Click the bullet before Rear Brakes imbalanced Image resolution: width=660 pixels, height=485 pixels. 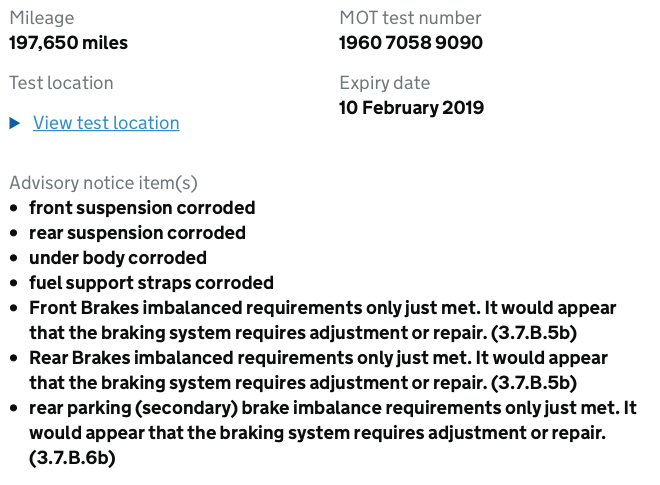click(14, 358)
